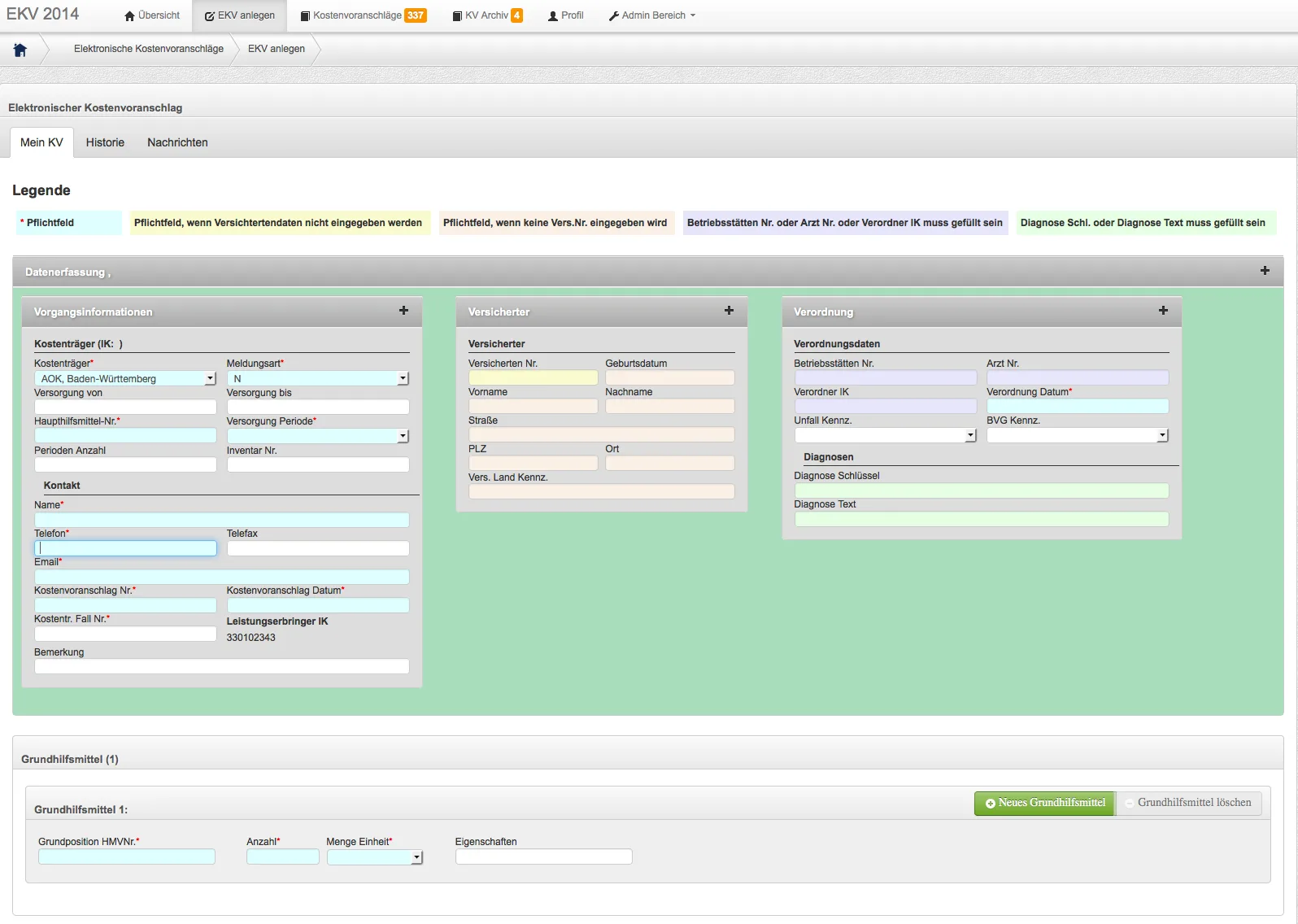Toggle the Datenerfassung panel plus icon

click(x=1265, y=271)
